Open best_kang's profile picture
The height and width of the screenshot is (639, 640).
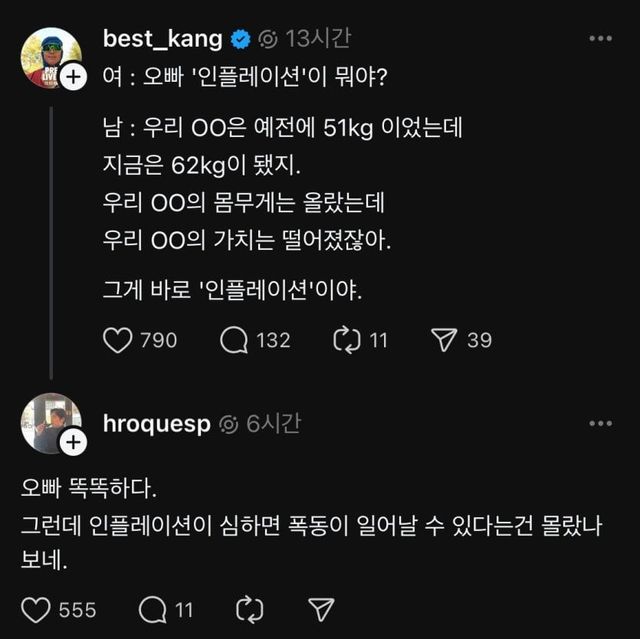(49, 56)
